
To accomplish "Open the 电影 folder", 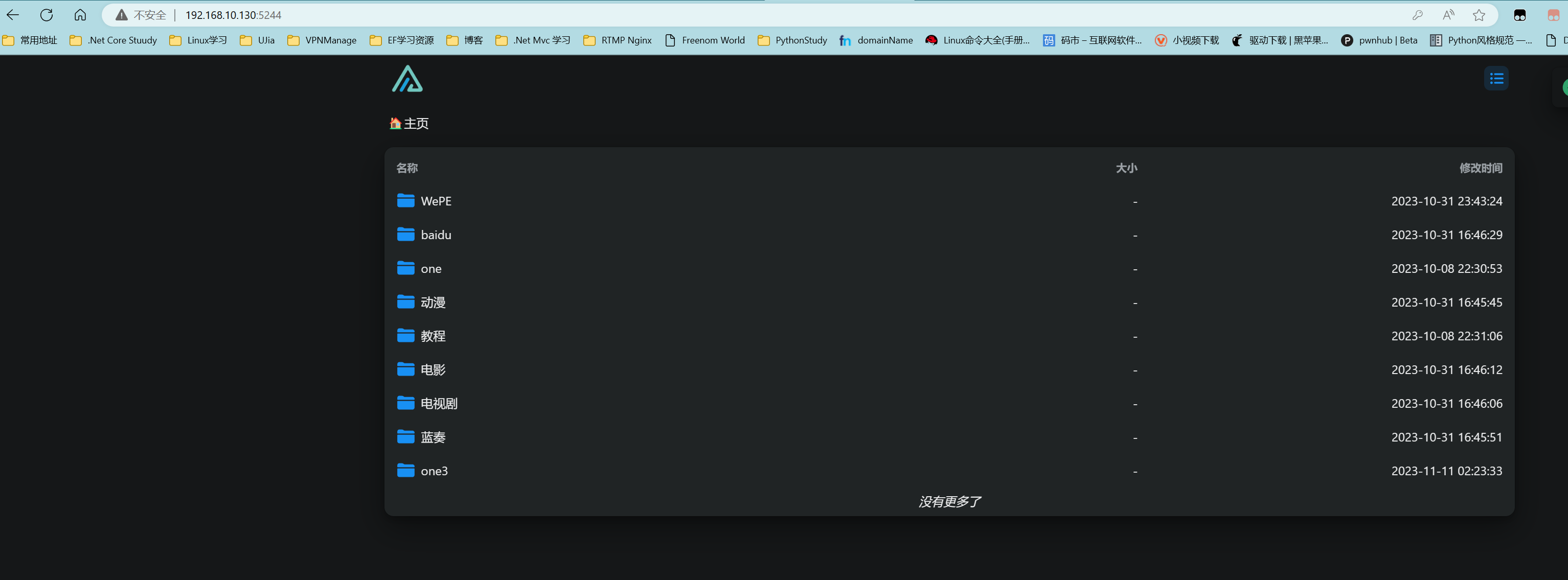I will click(949, 370).
